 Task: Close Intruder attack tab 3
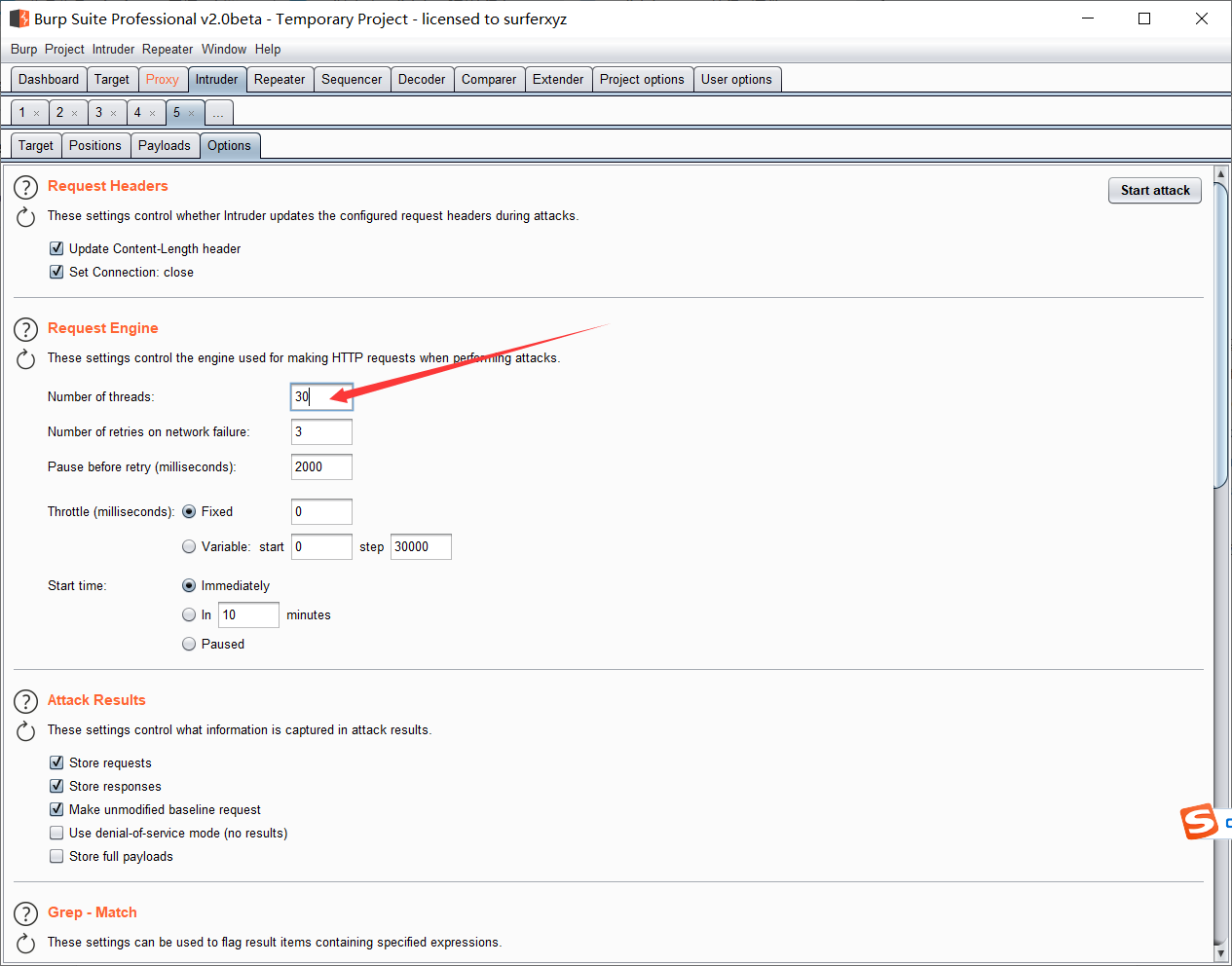[x=113, y=113]
